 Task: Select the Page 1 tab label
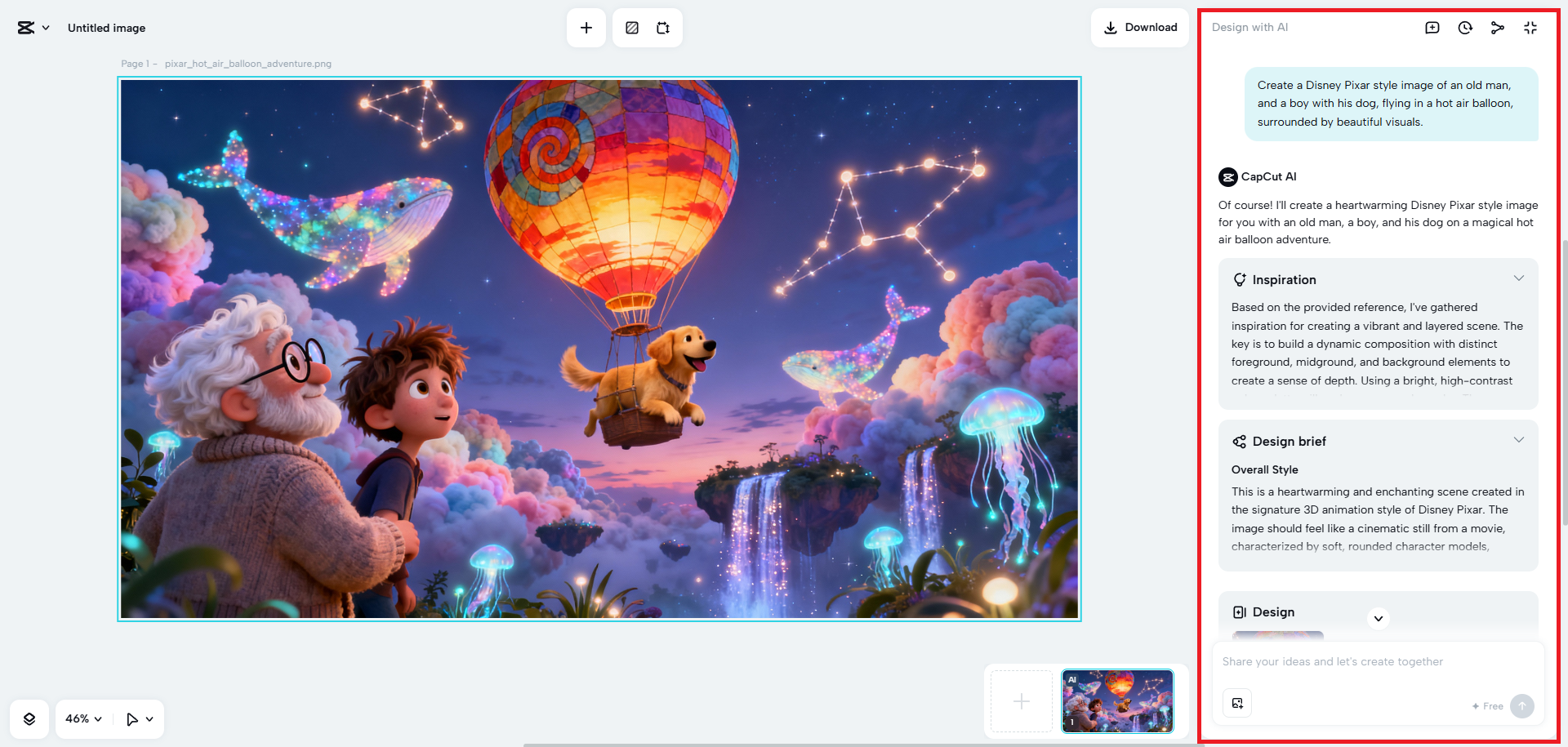click(x=136, y=63)
